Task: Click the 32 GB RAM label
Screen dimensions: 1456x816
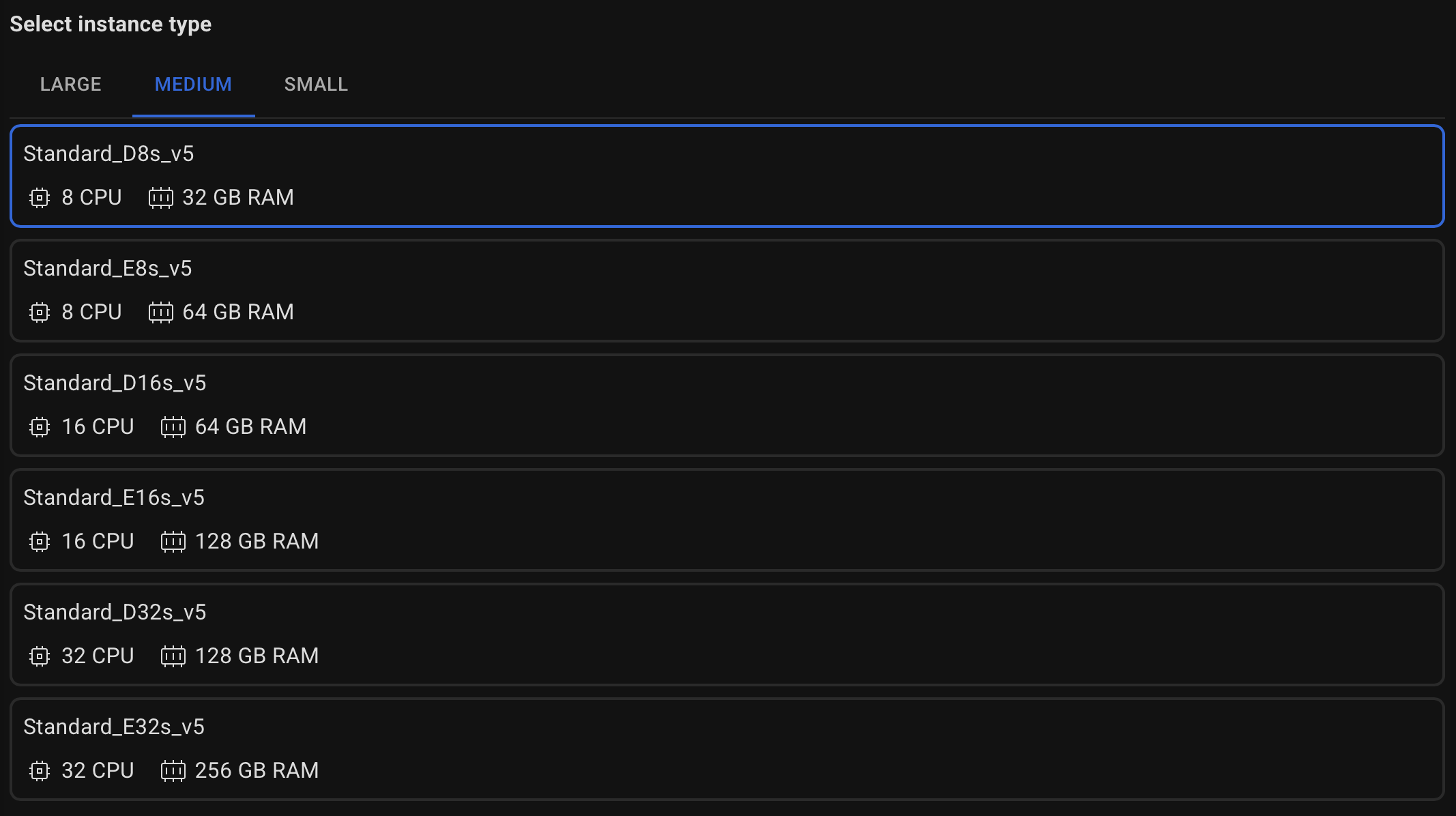Action: click(238, 198)
